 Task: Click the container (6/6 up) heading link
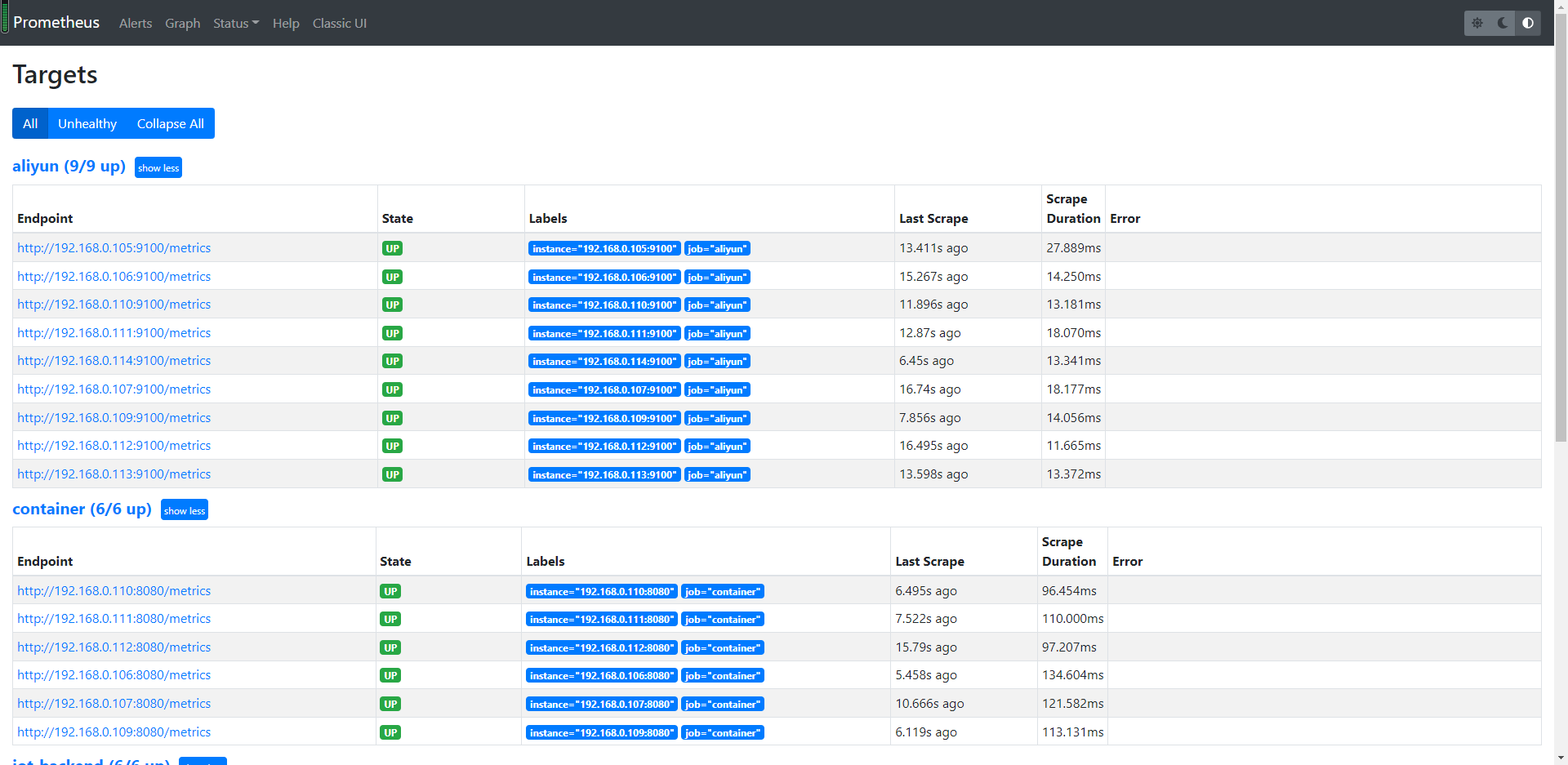pos(82,509)
